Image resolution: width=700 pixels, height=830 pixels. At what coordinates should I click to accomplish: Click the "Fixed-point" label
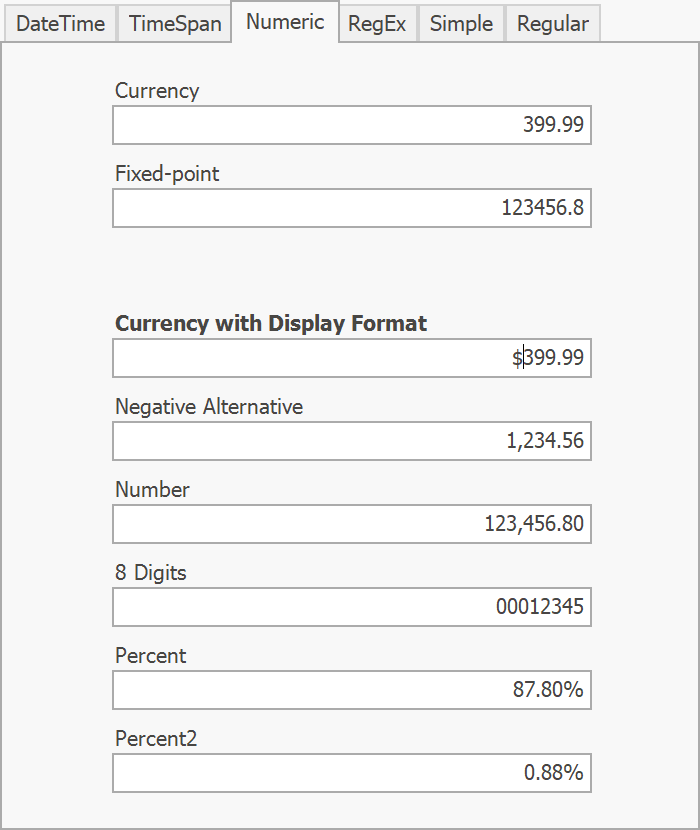(x=167, y=173)
